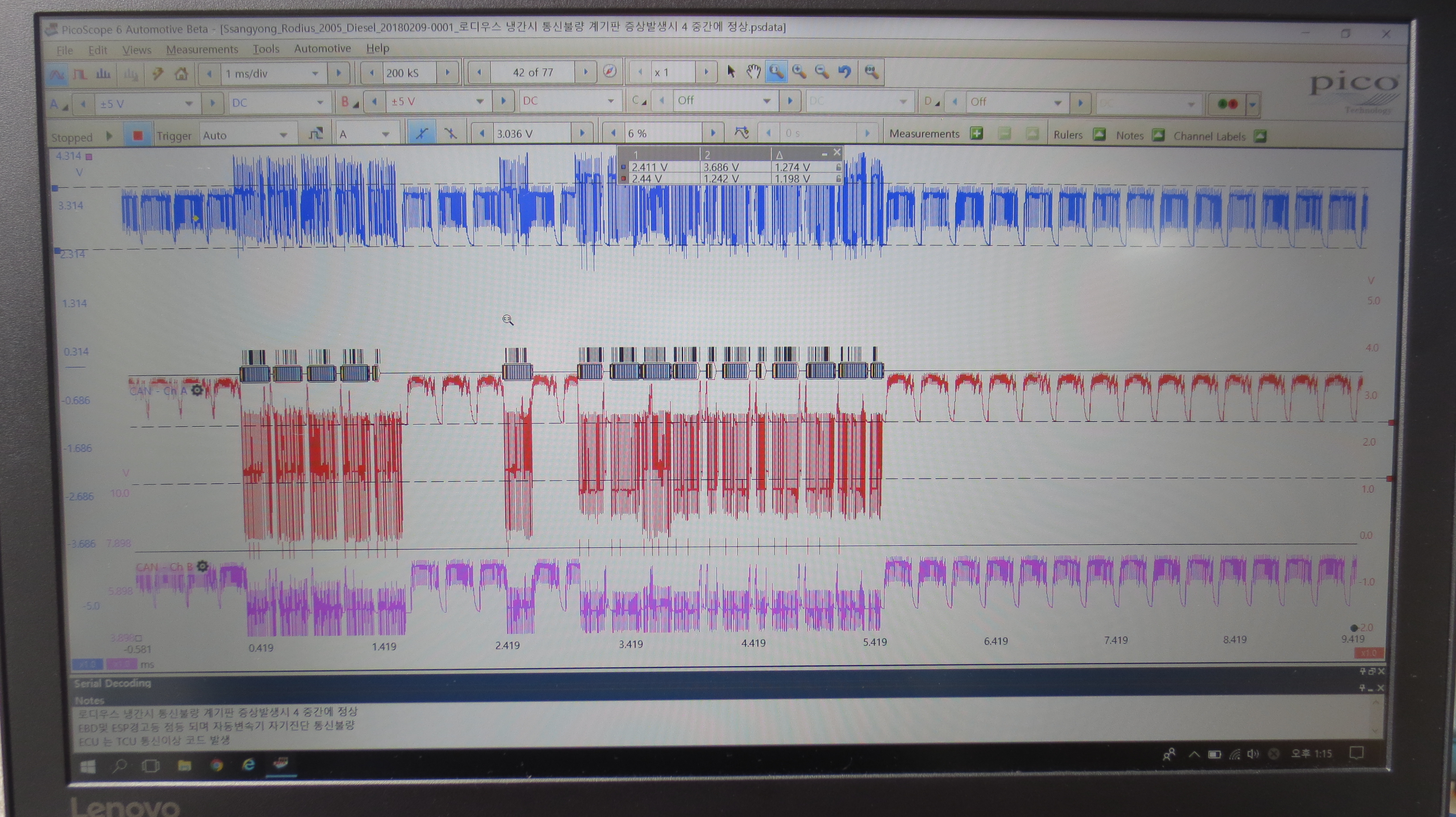
Task: Open CAN Ch A decoder gear
Action: 196,390
